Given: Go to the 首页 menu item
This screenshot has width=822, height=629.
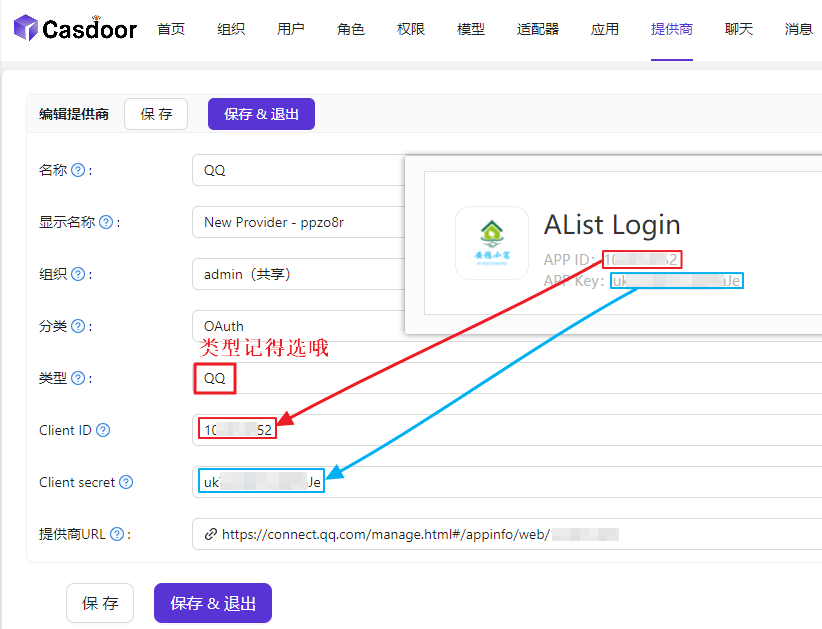Looking at the screenshot, I should (x=171, y=29).
